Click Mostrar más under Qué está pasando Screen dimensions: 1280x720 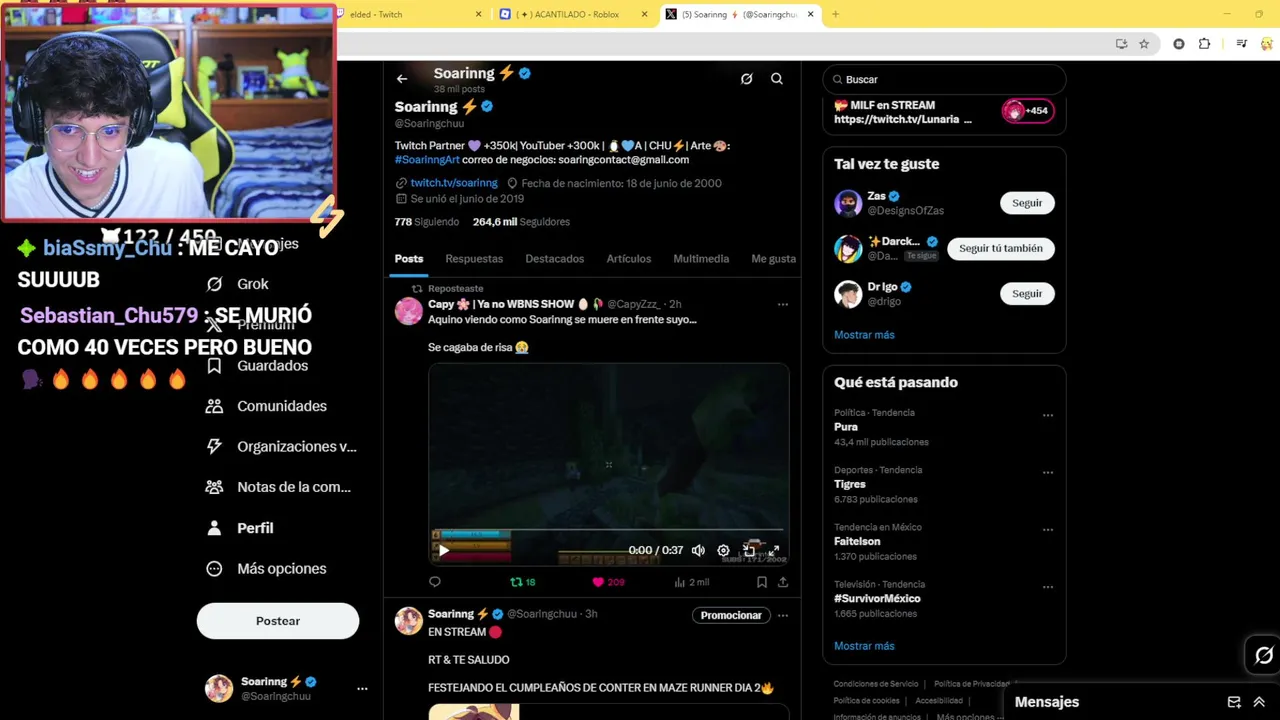pos(864,646)
